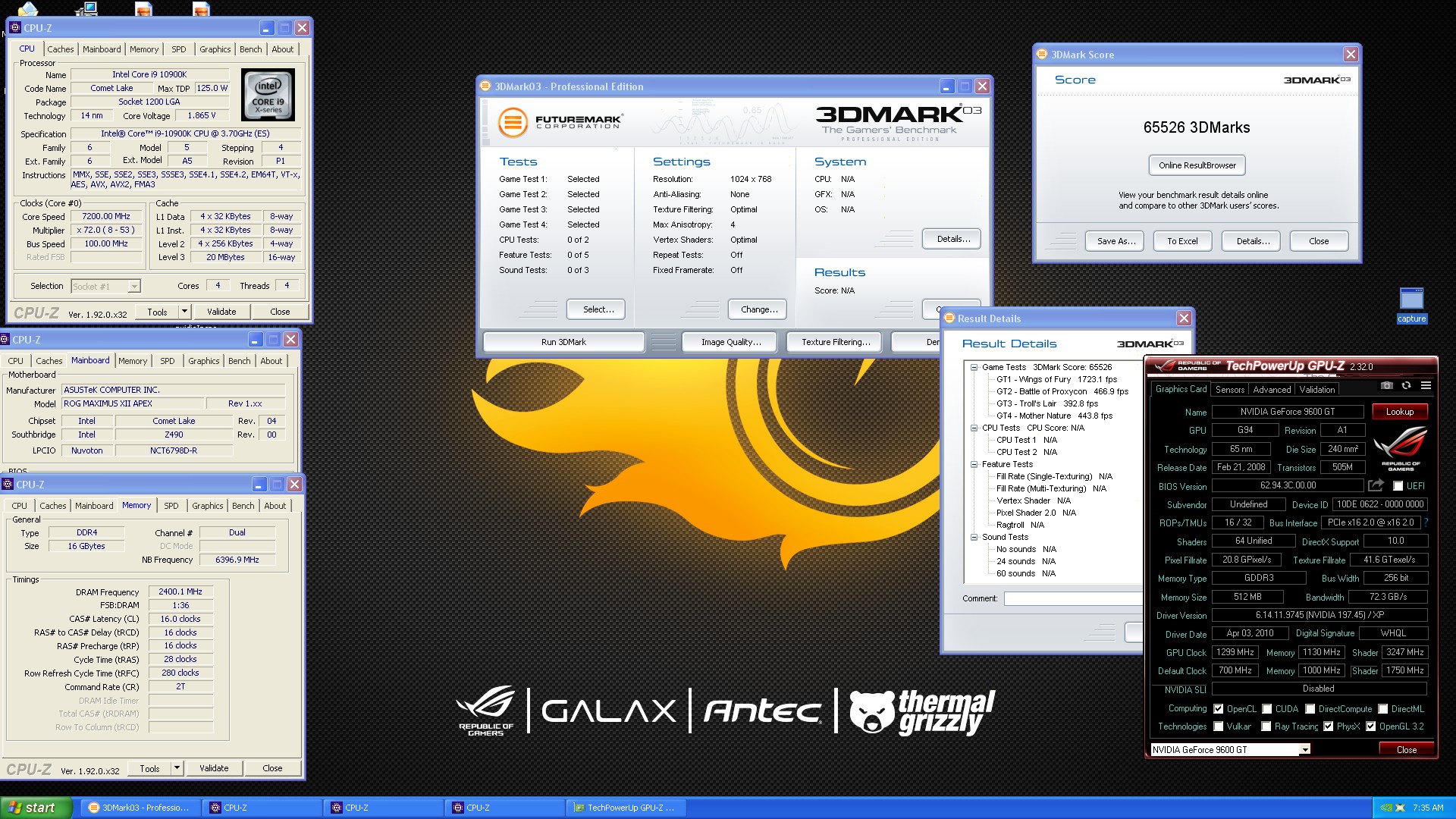Image resolution: width=1456 pixels, height=819 pixels.
Task: Toggle the PhysX checkbox
Action: coord(1328,726)
